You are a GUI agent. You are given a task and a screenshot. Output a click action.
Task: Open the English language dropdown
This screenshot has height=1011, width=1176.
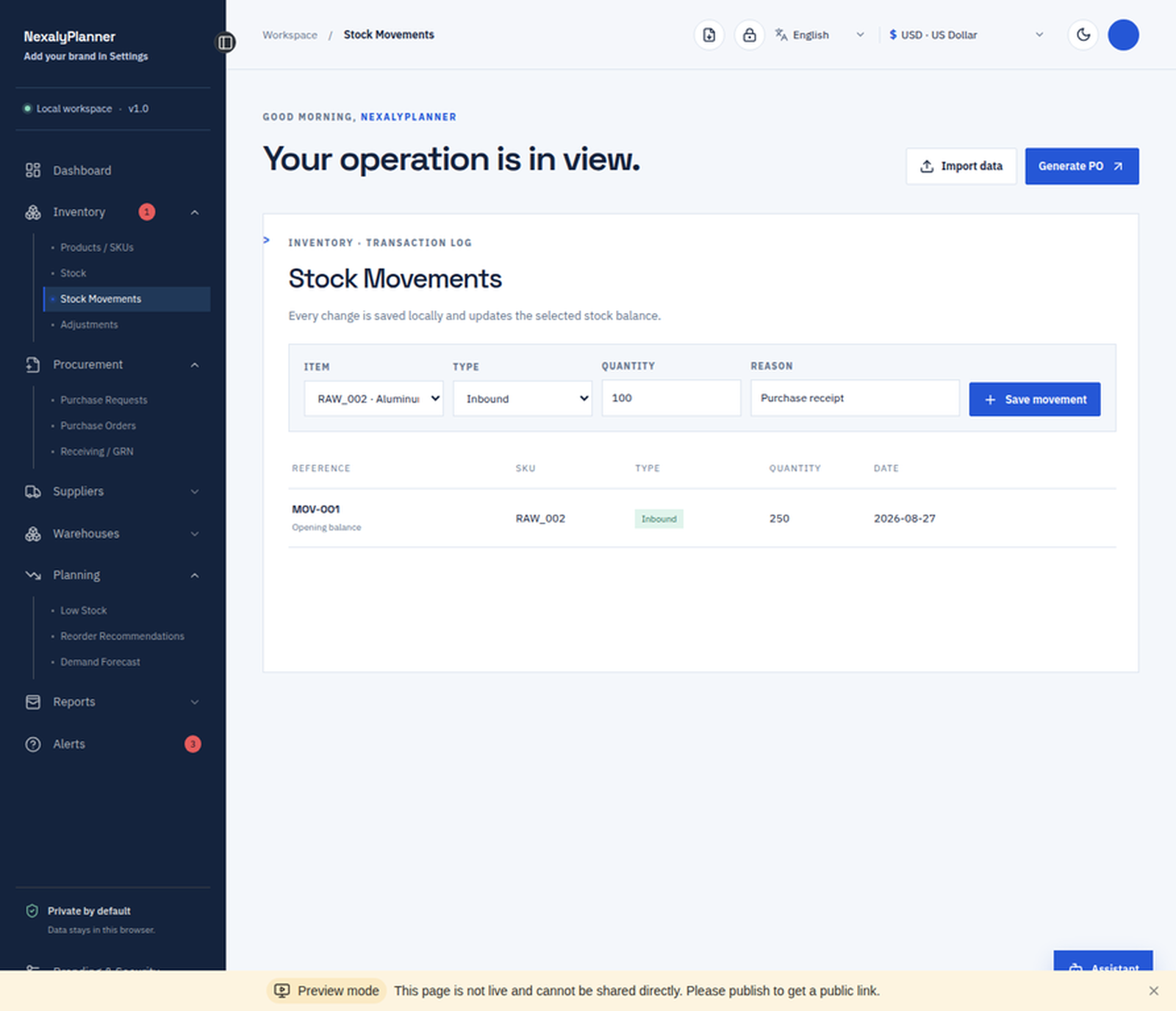[x=820, y=35]
